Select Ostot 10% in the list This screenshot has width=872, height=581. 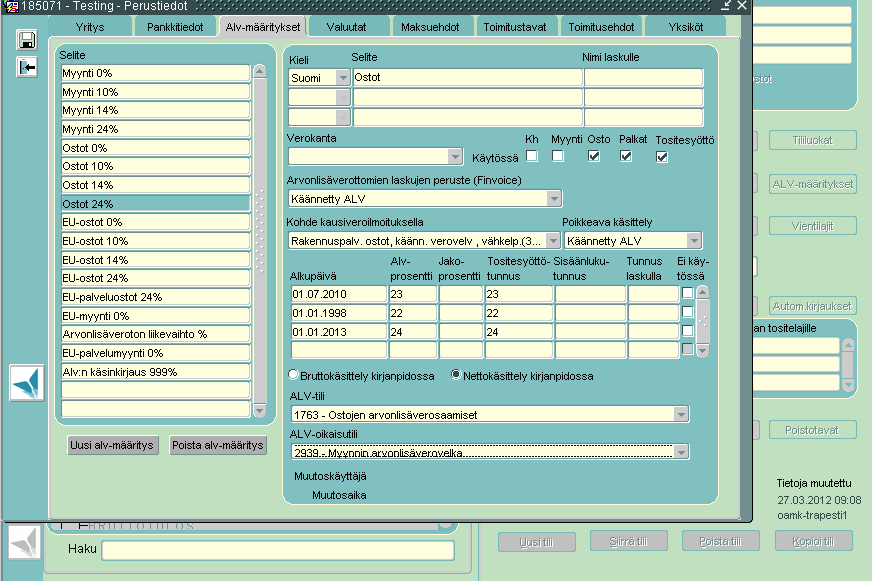coord(156,167)
